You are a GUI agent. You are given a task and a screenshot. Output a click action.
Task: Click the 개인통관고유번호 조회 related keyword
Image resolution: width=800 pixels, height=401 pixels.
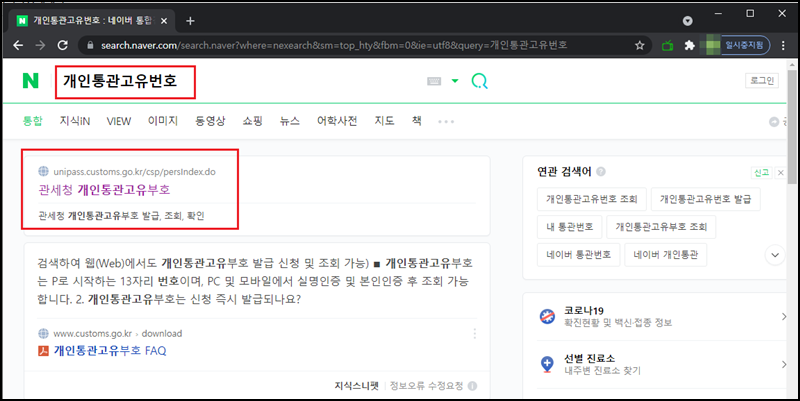pos(591,199)
